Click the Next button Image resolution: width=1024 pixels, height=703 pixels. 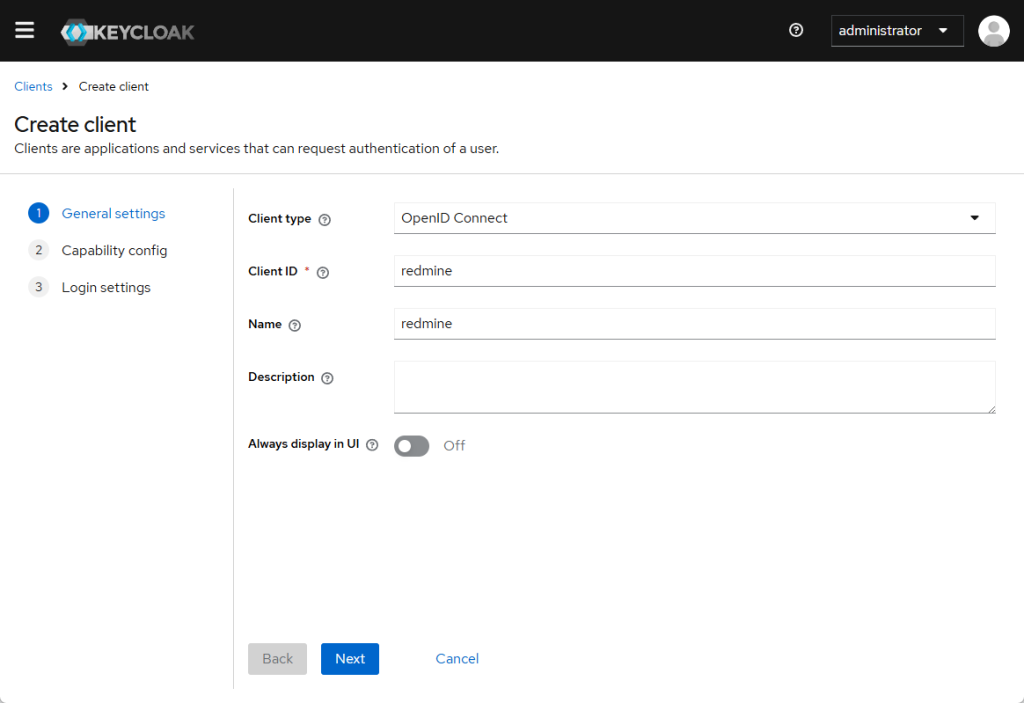(349, 659)
